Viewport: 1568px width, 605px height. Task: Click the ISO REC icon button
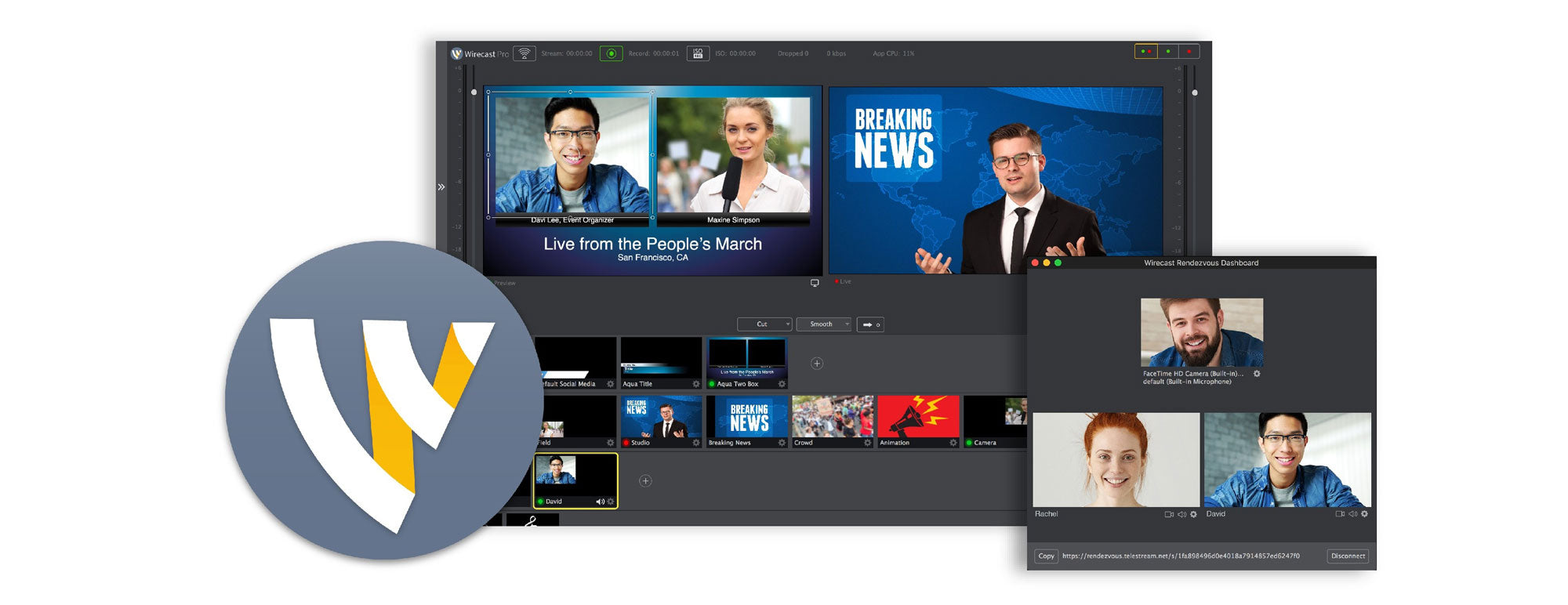(698, 53)
